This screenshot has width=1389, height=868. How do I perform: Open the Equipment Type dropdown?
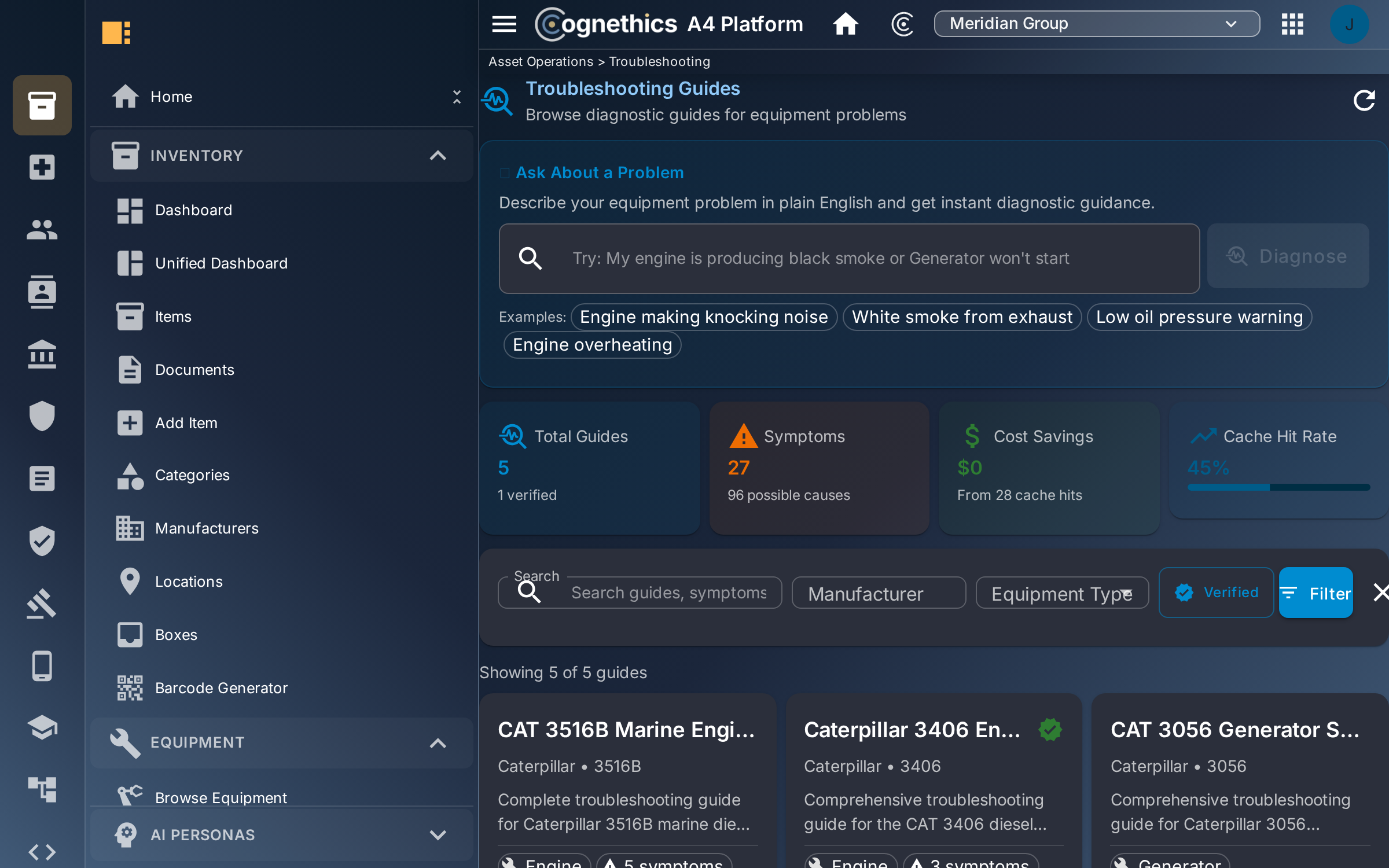pyautogui.click(x=1062, y=593)
